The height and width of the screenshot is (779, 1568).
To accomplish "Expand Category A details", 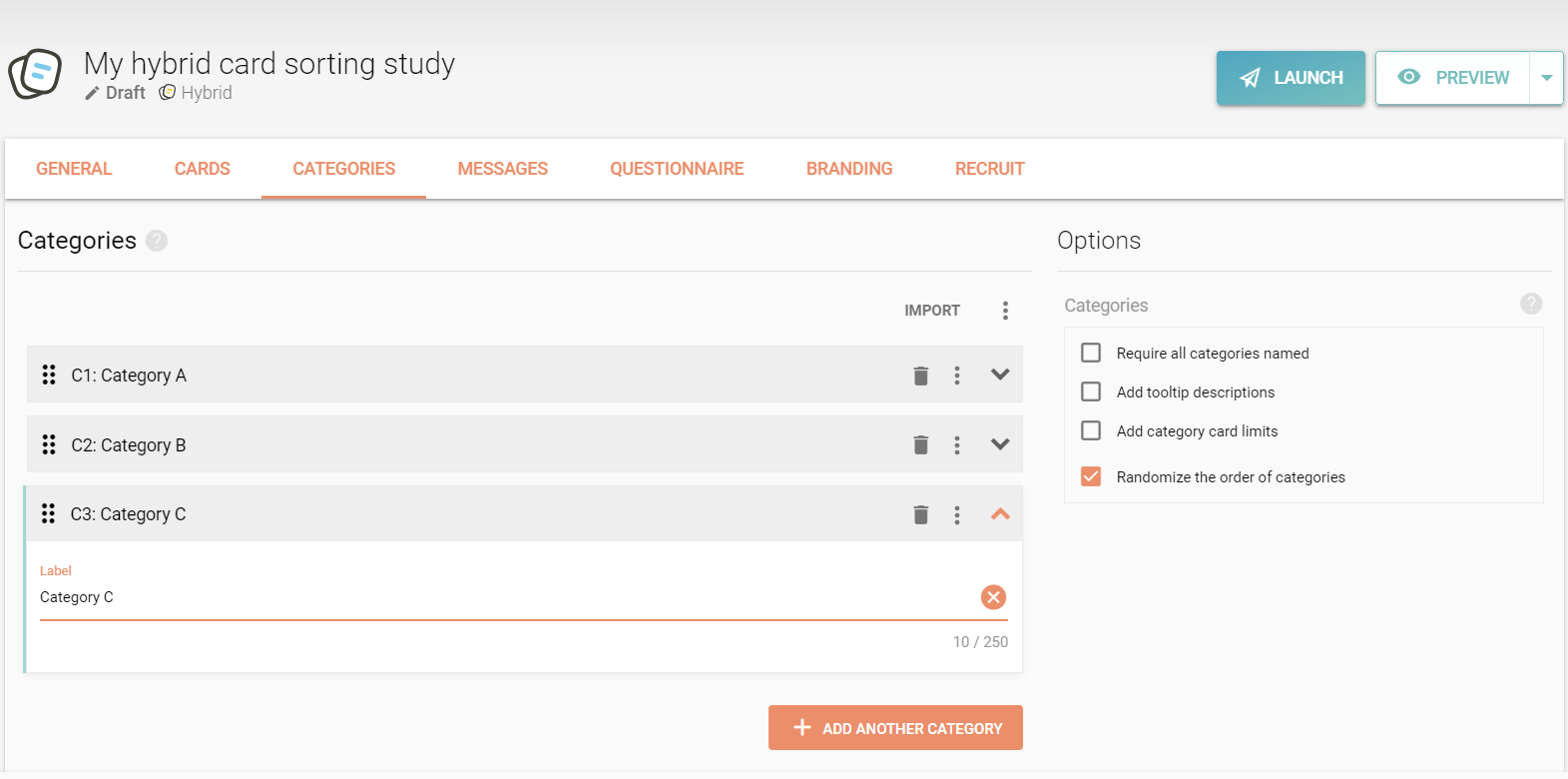I will coord(1000,375).
